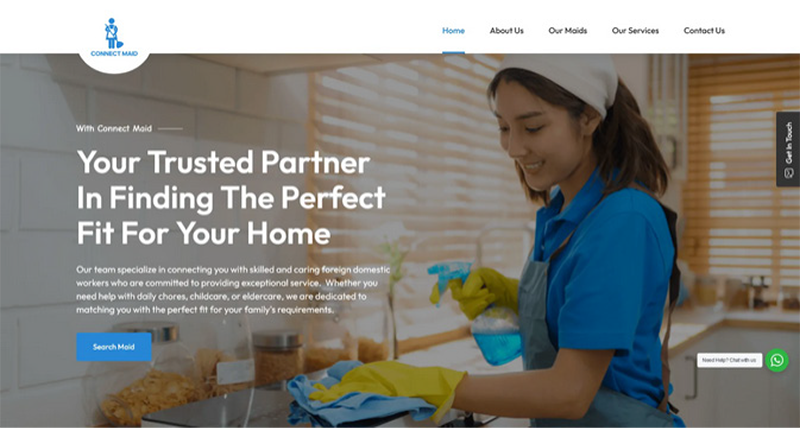Click the 'Need Help? Chat with us' bubble
The image size is (800, 428).
pyautogui.click(x=730, y=360)
